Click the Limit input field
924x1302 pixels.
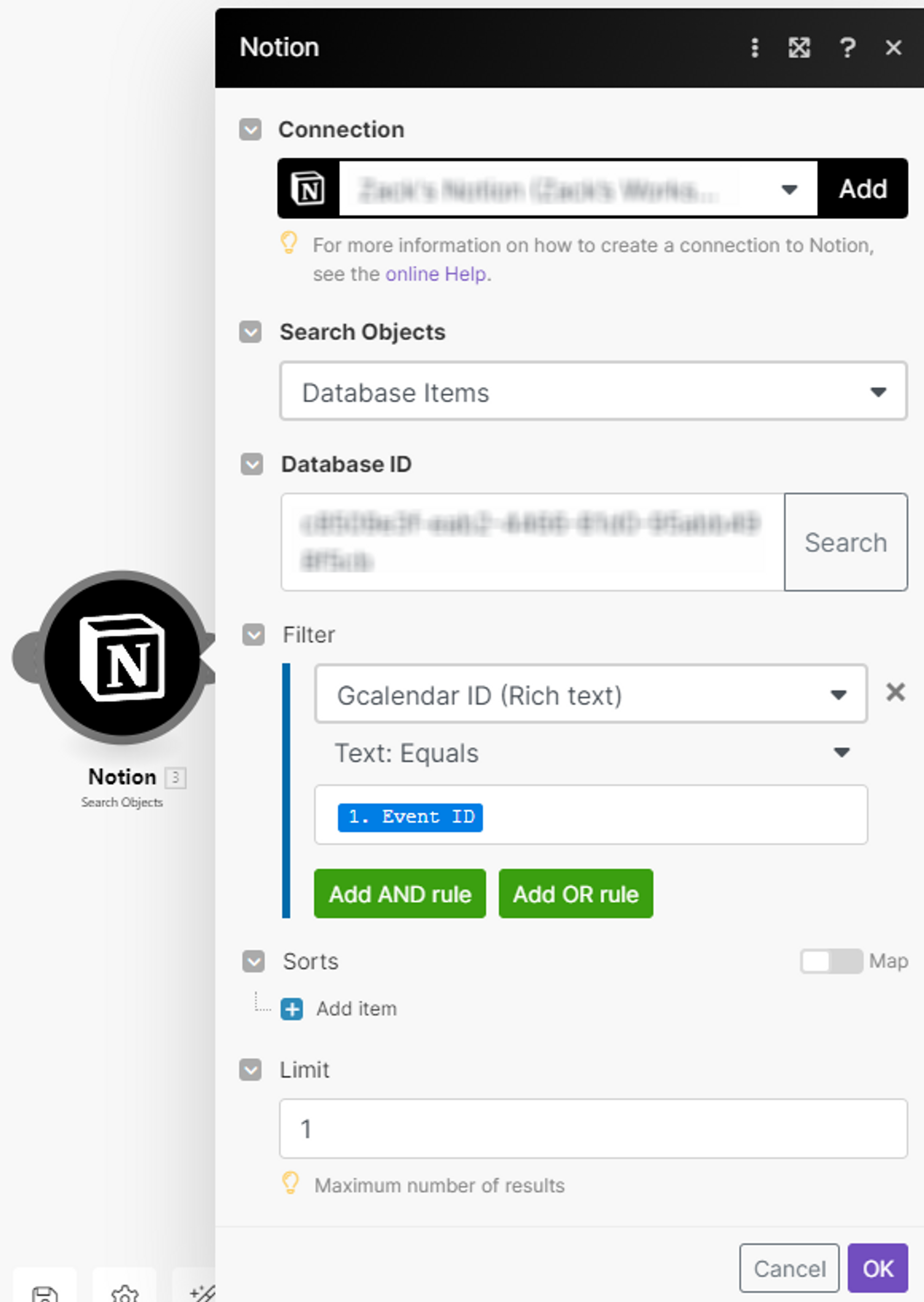(x=593, y=1128)
